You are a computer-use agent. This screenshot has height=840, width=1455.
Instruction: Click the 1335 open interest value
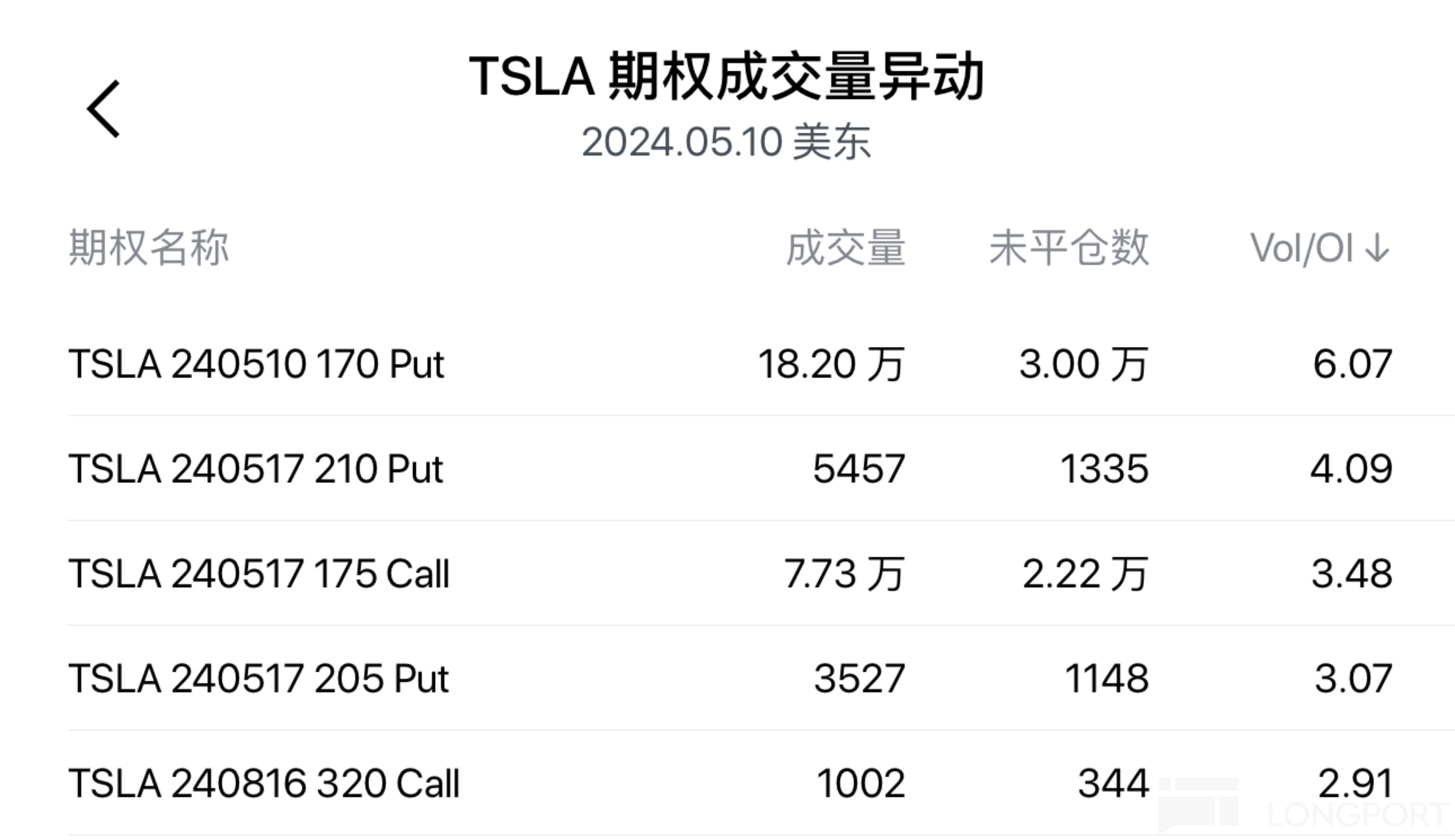coord(1104,469)
